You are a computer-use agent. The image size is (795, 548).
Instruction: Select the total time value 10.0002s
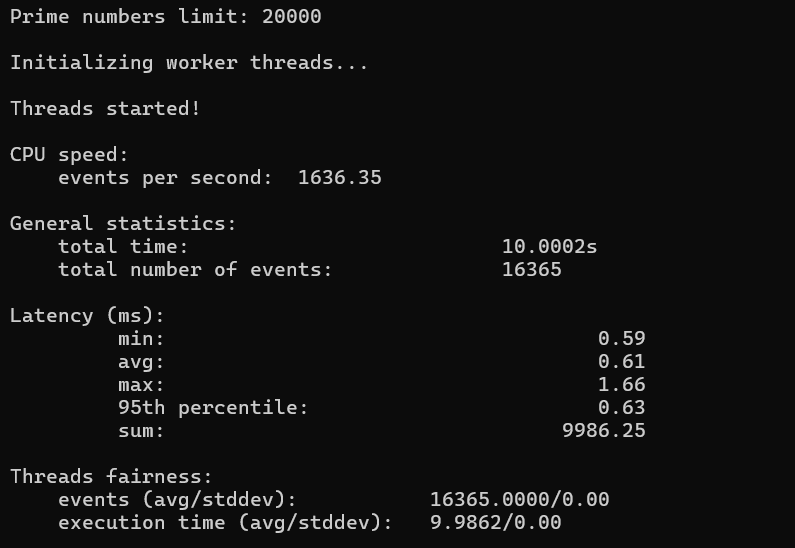pyautogui.click(x=550, y=247)
